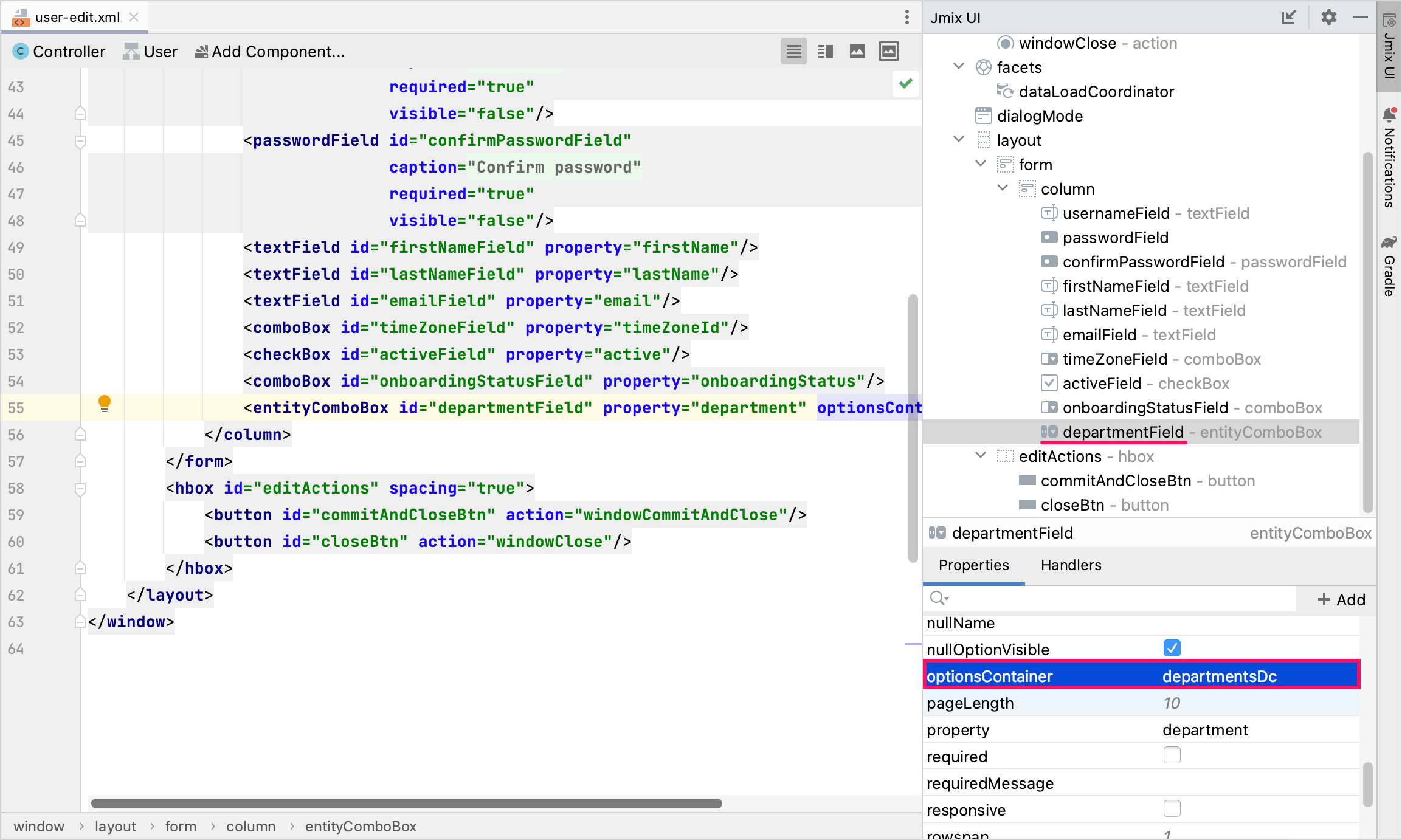The height and width of the screenshot is (840, 1402).
Task: Select activeField checkBox icon
Action: point(1049,384)
